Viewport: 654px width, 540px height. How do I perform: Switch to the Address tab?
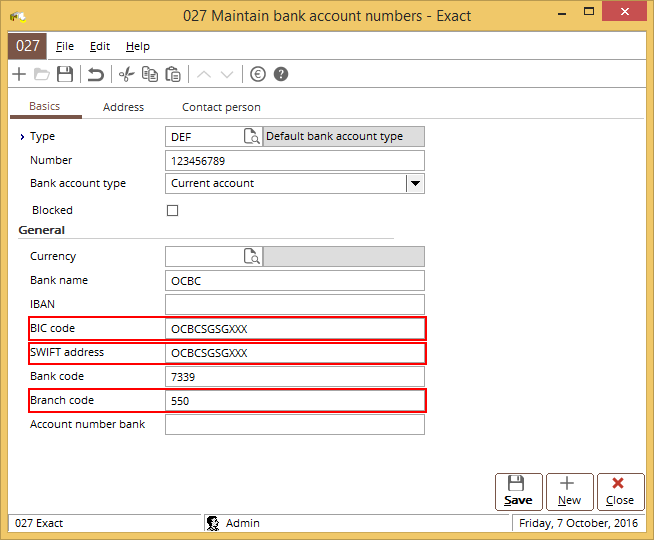pos(123,107)
